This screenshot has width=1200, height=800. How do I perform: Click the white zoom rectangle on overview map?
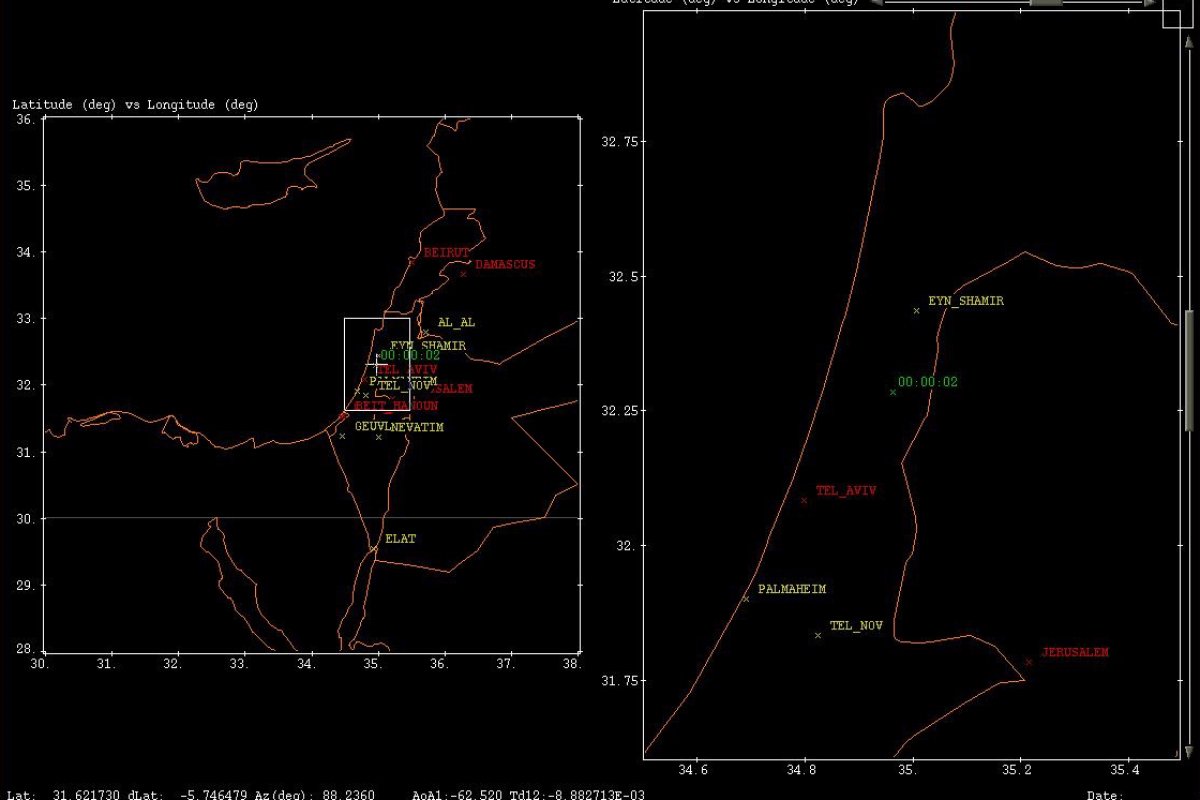tap(377, 364)
